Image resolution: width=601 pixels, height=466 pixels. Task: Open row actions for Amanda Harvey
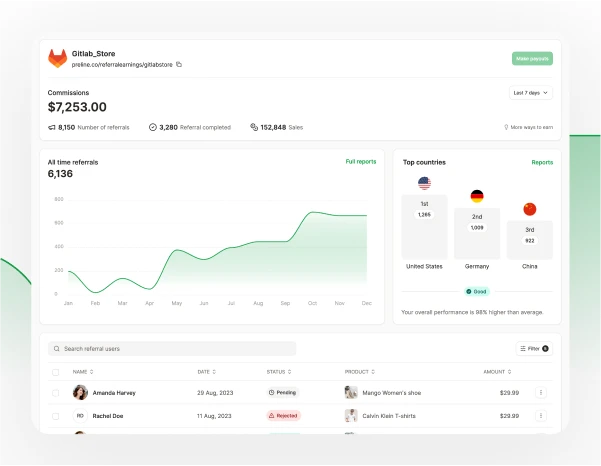[541, 393]
